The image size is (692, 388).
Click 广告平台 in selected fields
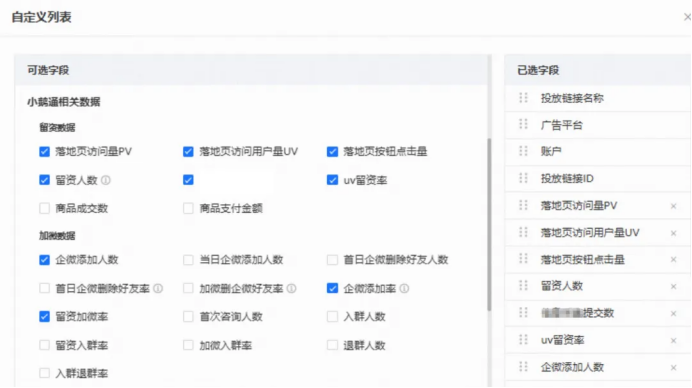562,125
